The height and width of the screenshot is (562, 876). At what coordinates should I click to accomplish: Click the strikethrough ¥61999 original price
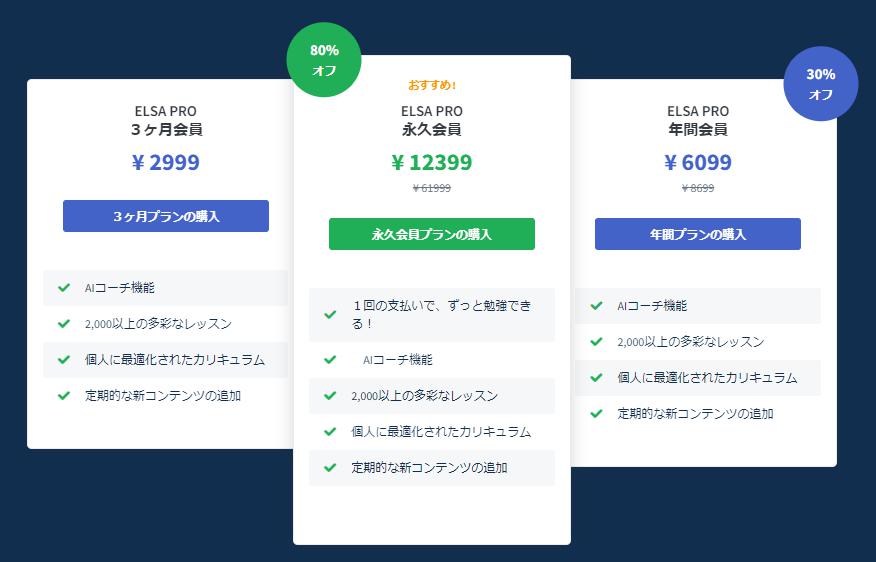click(x=432, y=188)
